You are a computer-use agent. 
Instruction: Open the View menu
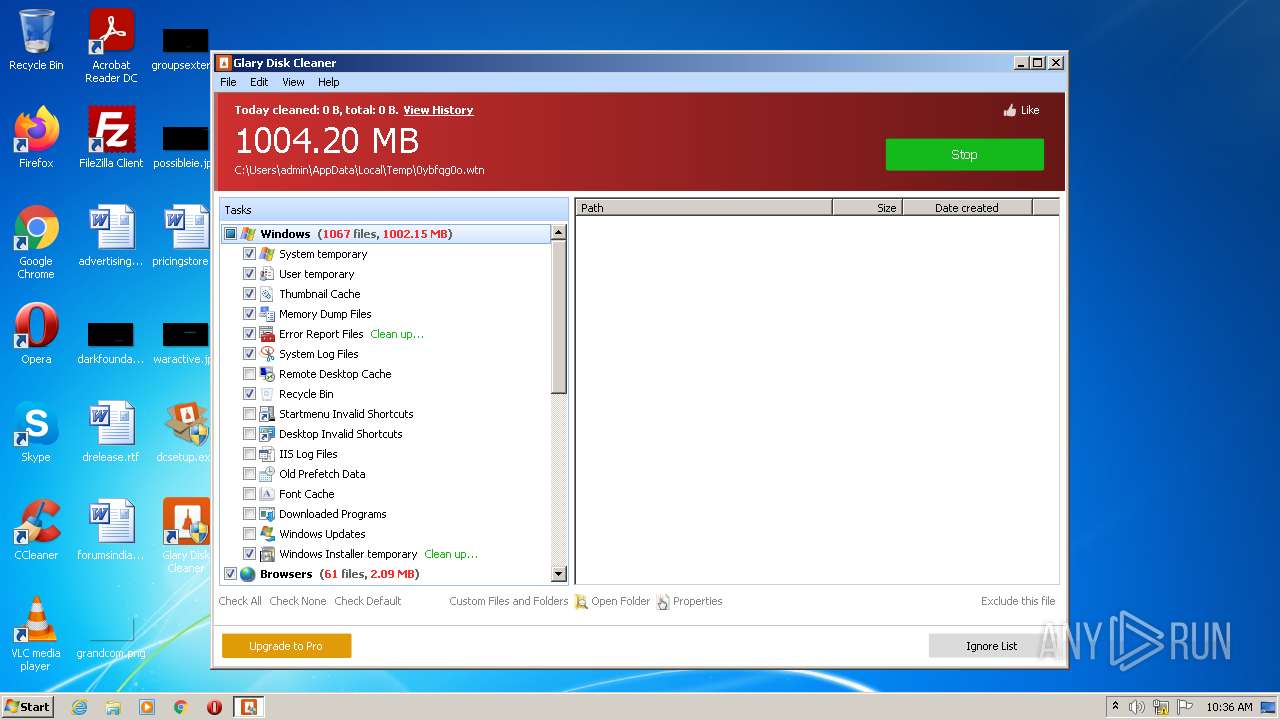pos(293,82)
